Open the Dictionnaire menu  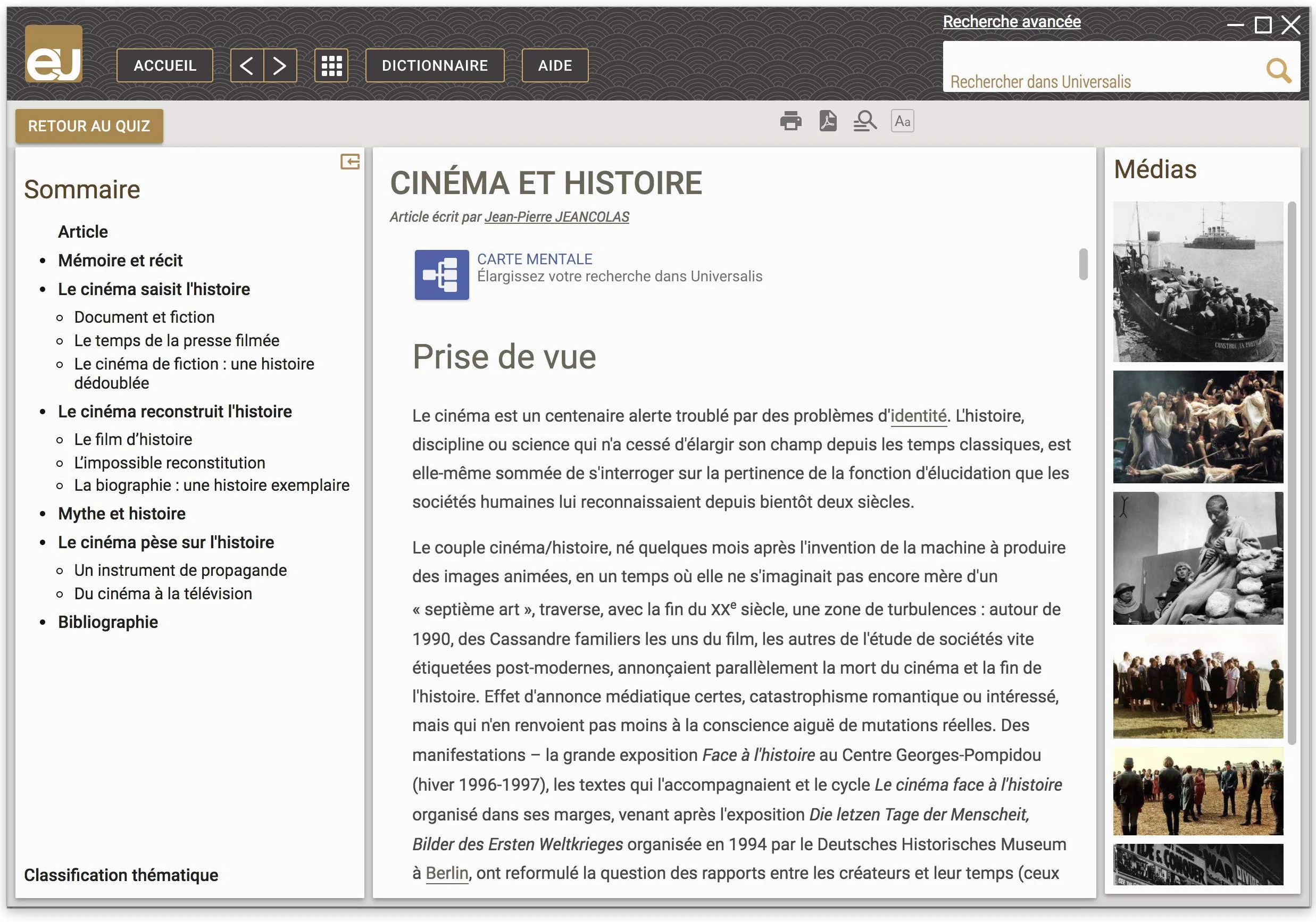[x=435, y=65]
